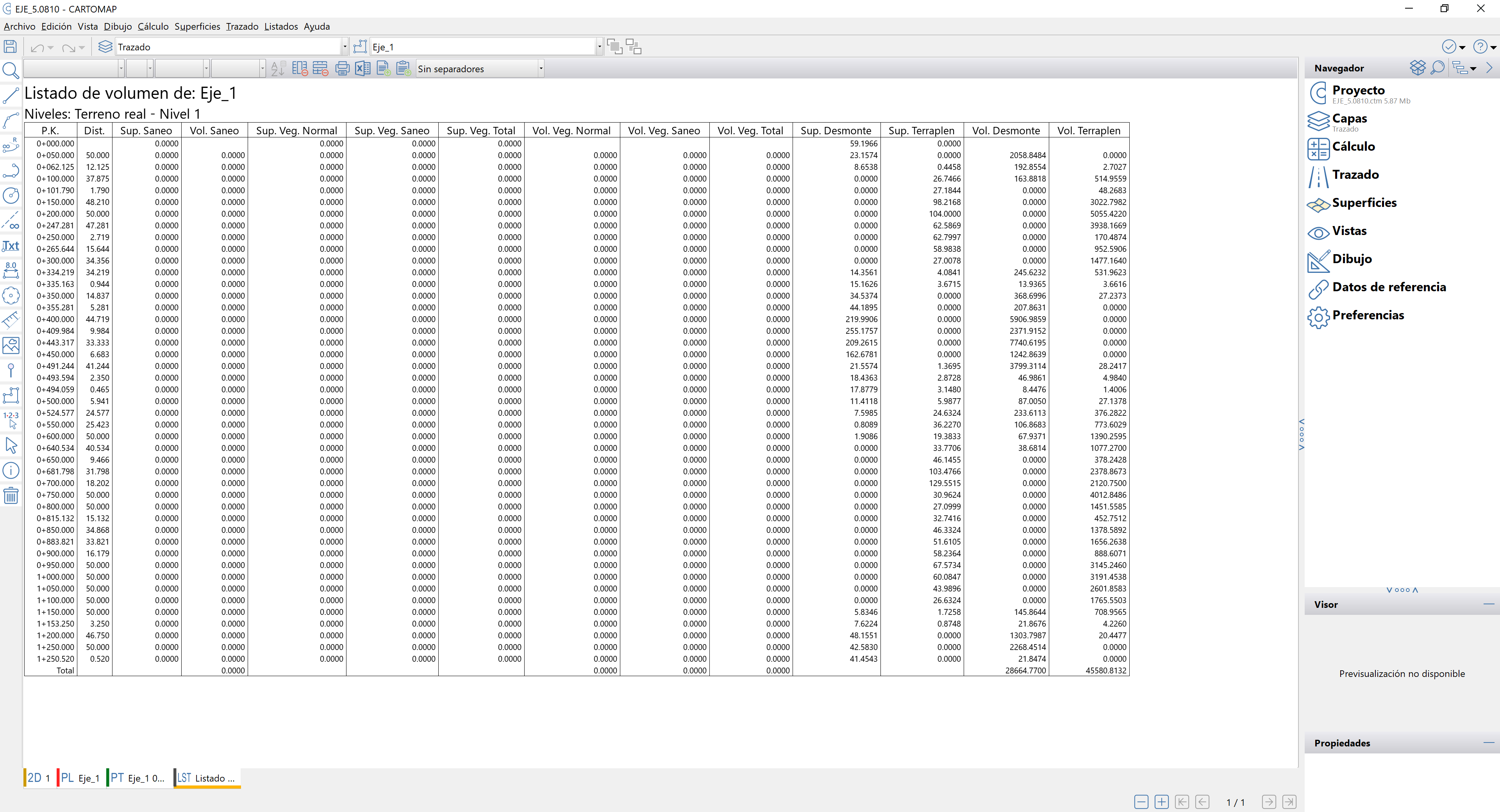Export the listing to a text file
The width and height of the screenshot is (1500, 812).
384,69
